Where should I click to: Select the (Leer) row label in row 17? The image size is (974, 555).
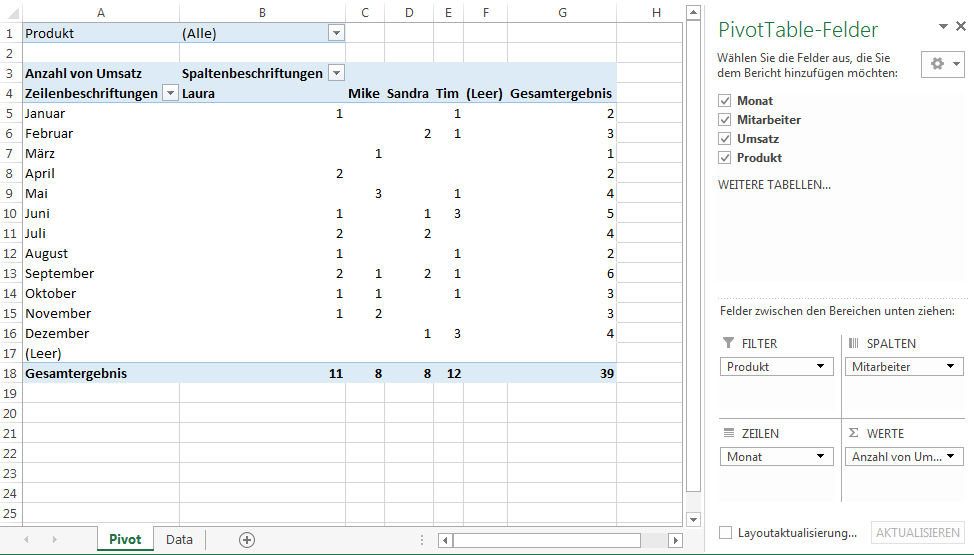pyautogui.click(x=101, y=354)
